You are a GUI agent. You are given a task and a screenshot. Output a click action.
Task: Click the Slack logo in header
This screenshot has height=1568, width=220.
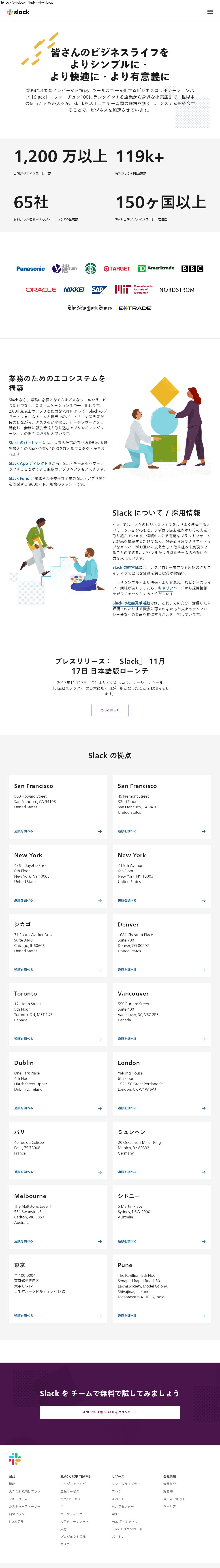coord(18,12)
